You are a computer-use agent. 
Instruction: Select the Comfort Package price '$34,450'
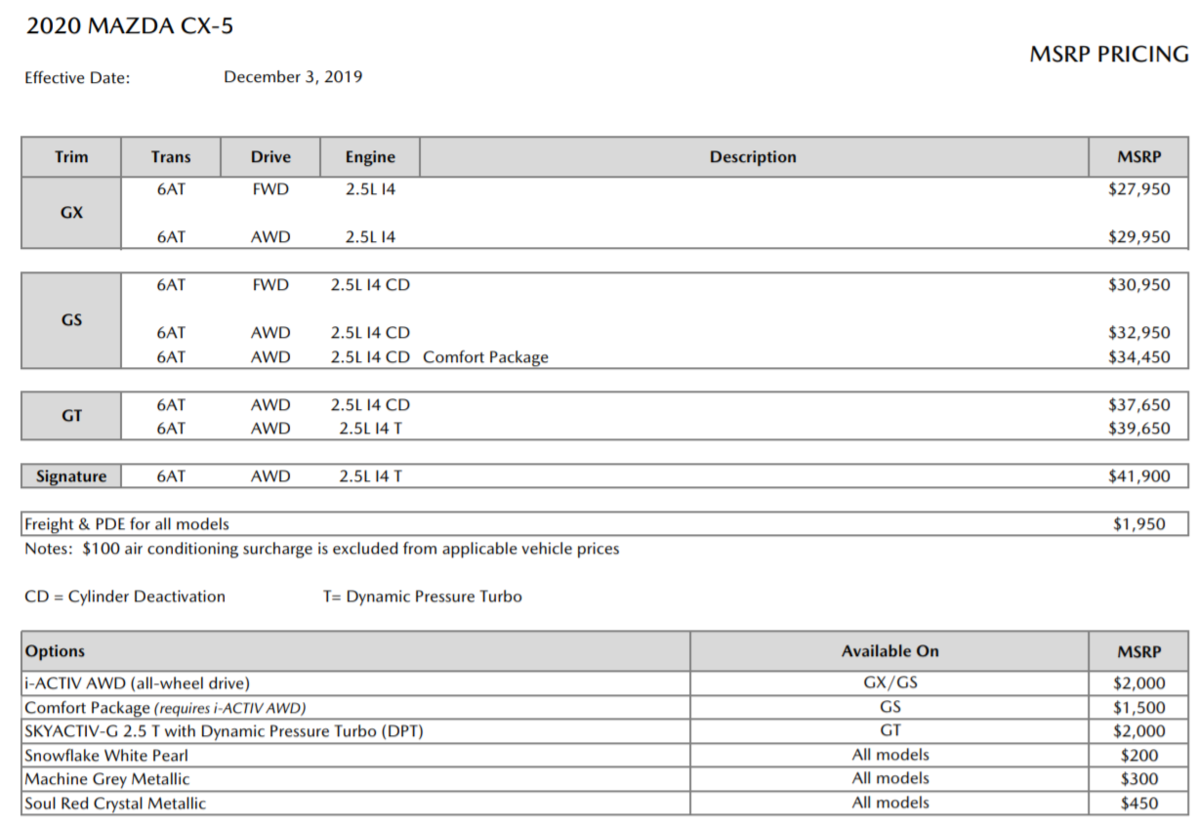tap(1139, 357)
